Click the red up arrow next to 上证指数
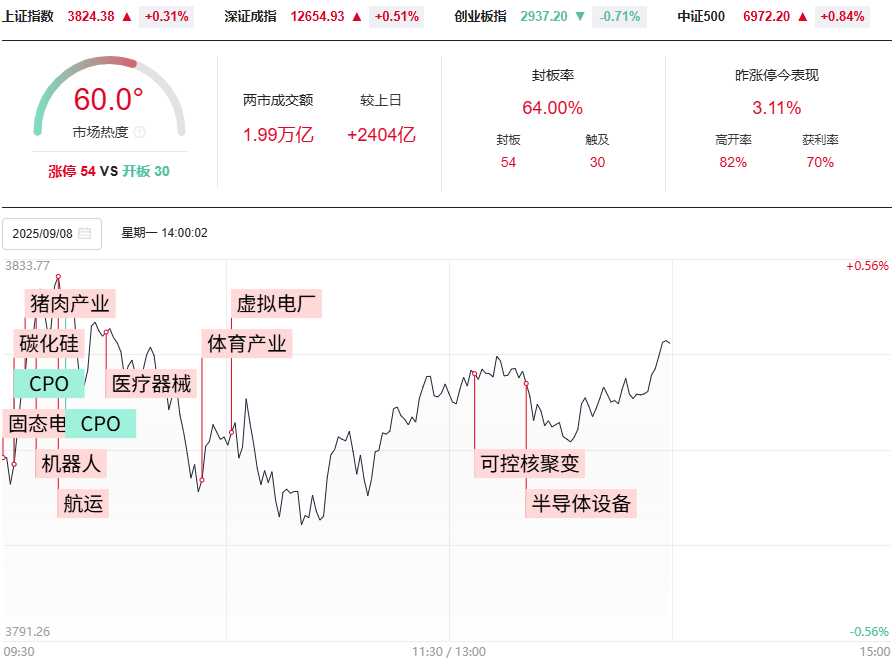This screenshot has height=667, width=895. 129,16
